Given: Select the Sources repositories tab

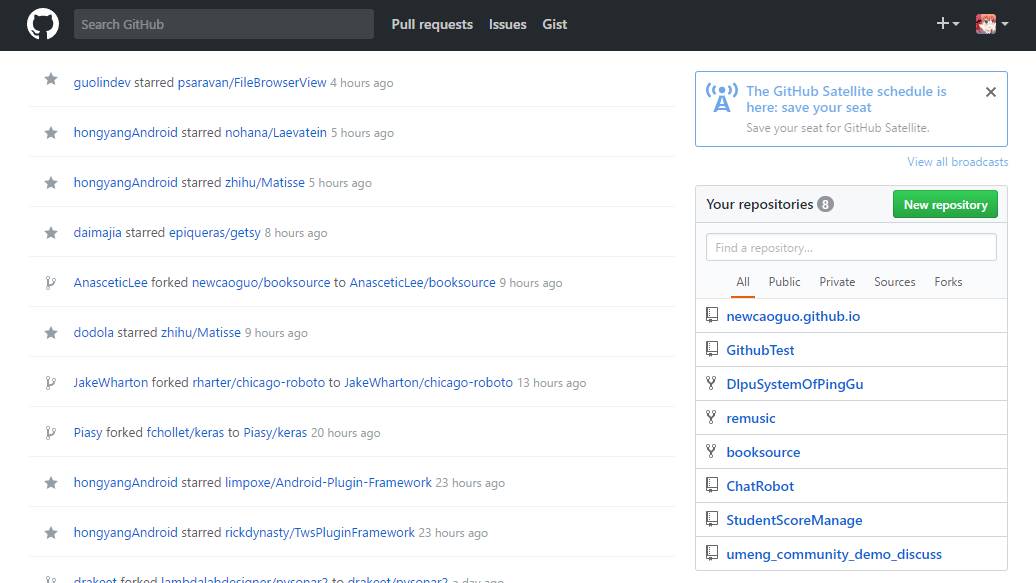Looking at the screenshot, I should point(895,282).
